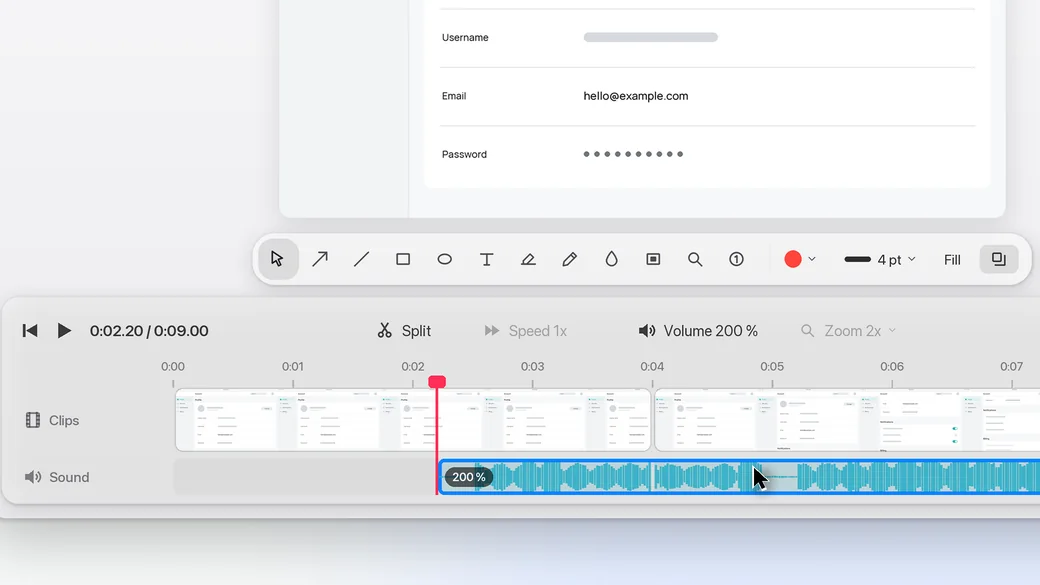Image resolution: width=1040 pixels, height=585 pixels.
Task: Select the Pencil freehand tool
Action: (x=570, y=259)
